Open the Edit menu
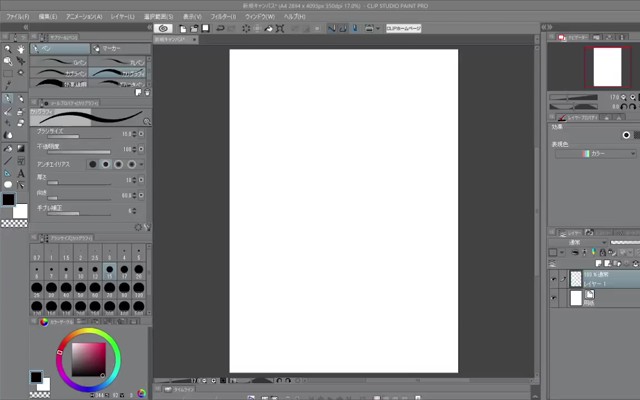The image size is (640, 400). coord(48,17)
